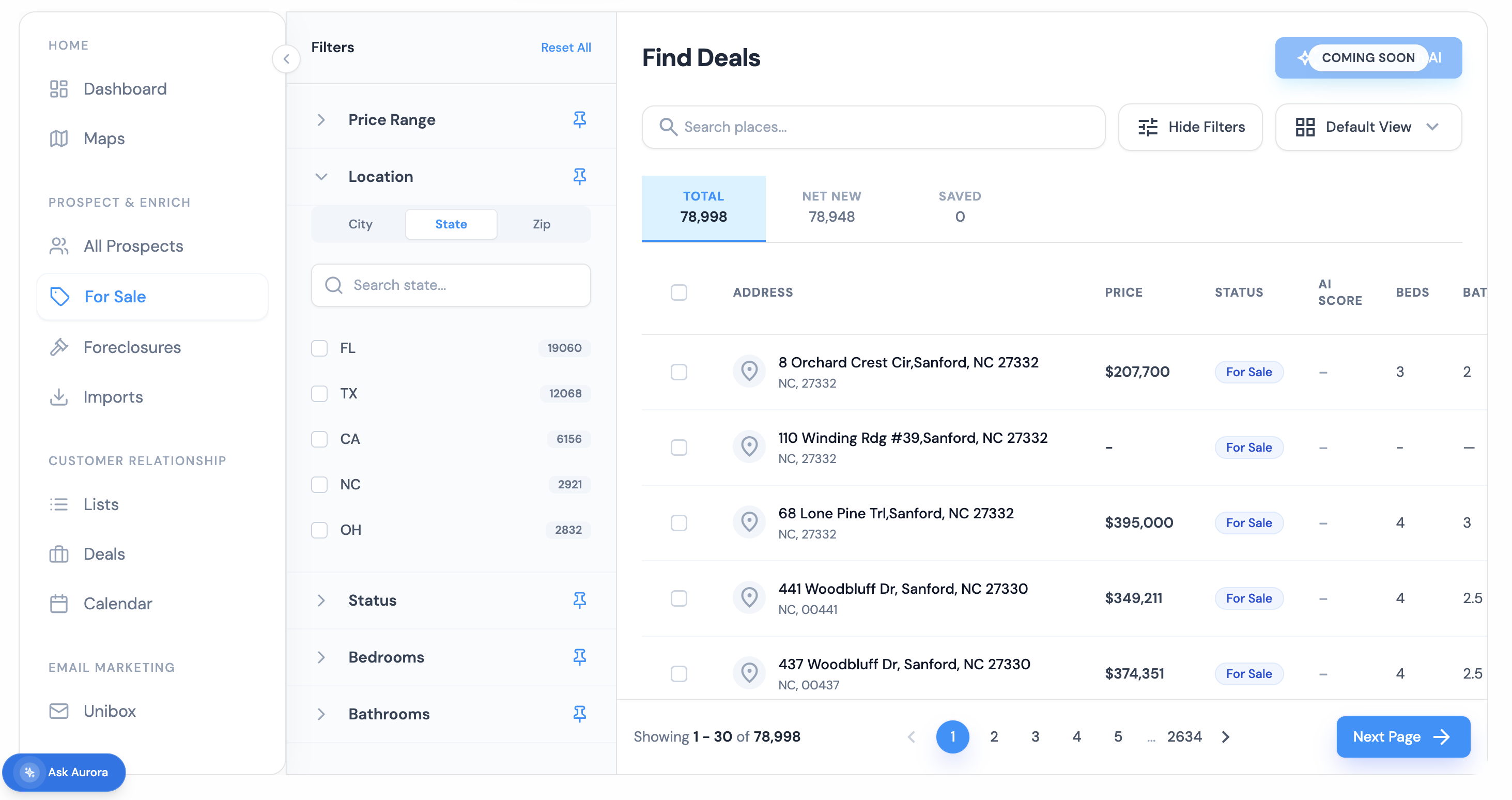Check the FL state checkbox
The image size is (1512, 800).
coord(319,347)
